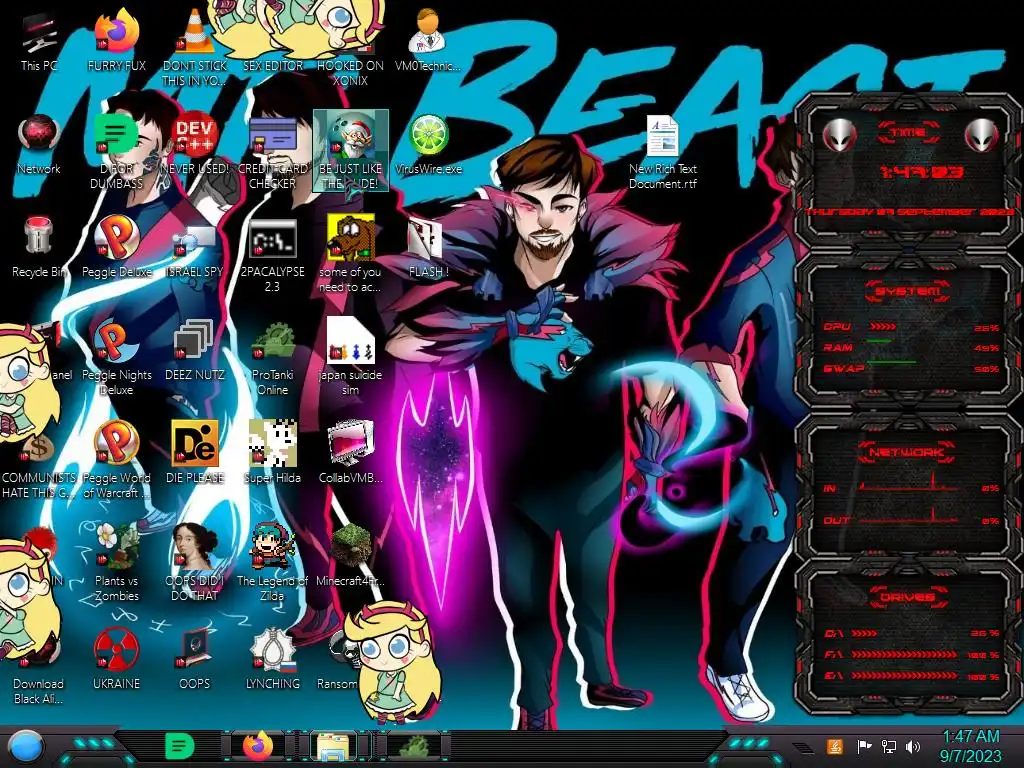This screenshot has width=1024, height=768.
Task: Launch Peggle Deluxe from the desktop
Action: 116,248
